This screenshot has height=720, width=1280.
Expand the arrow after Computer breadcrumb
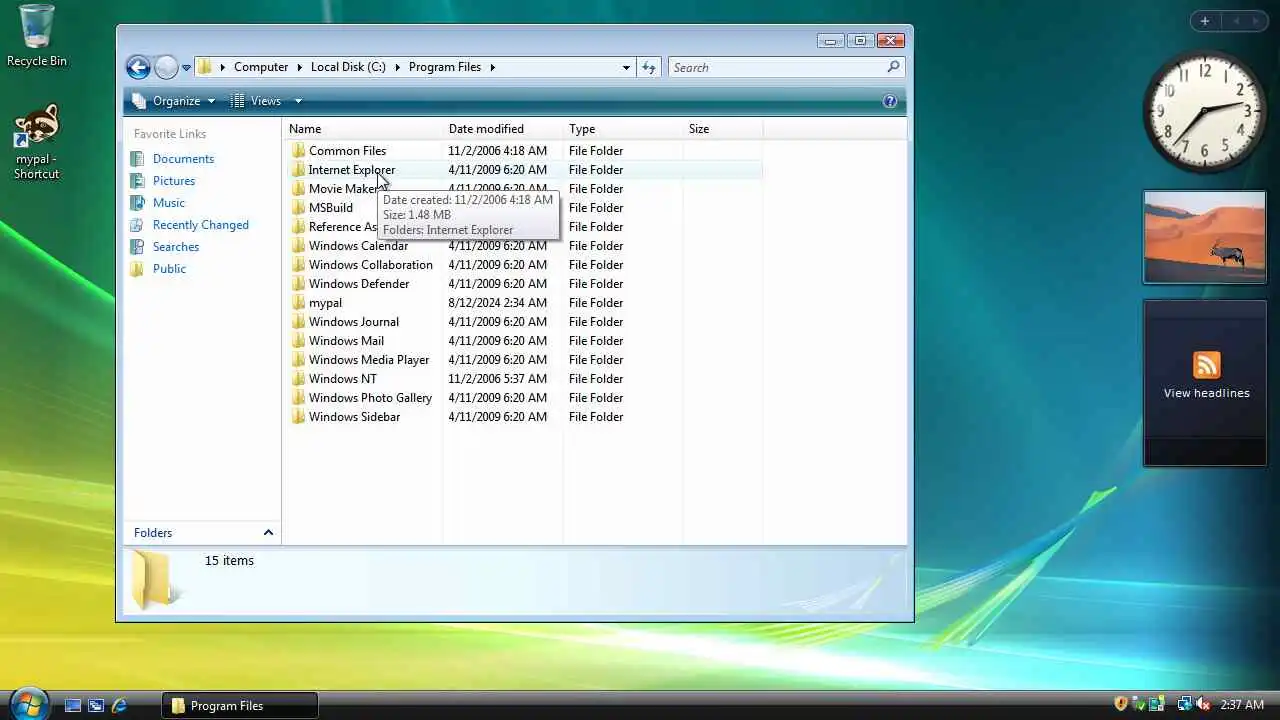[x=299, y=67]
